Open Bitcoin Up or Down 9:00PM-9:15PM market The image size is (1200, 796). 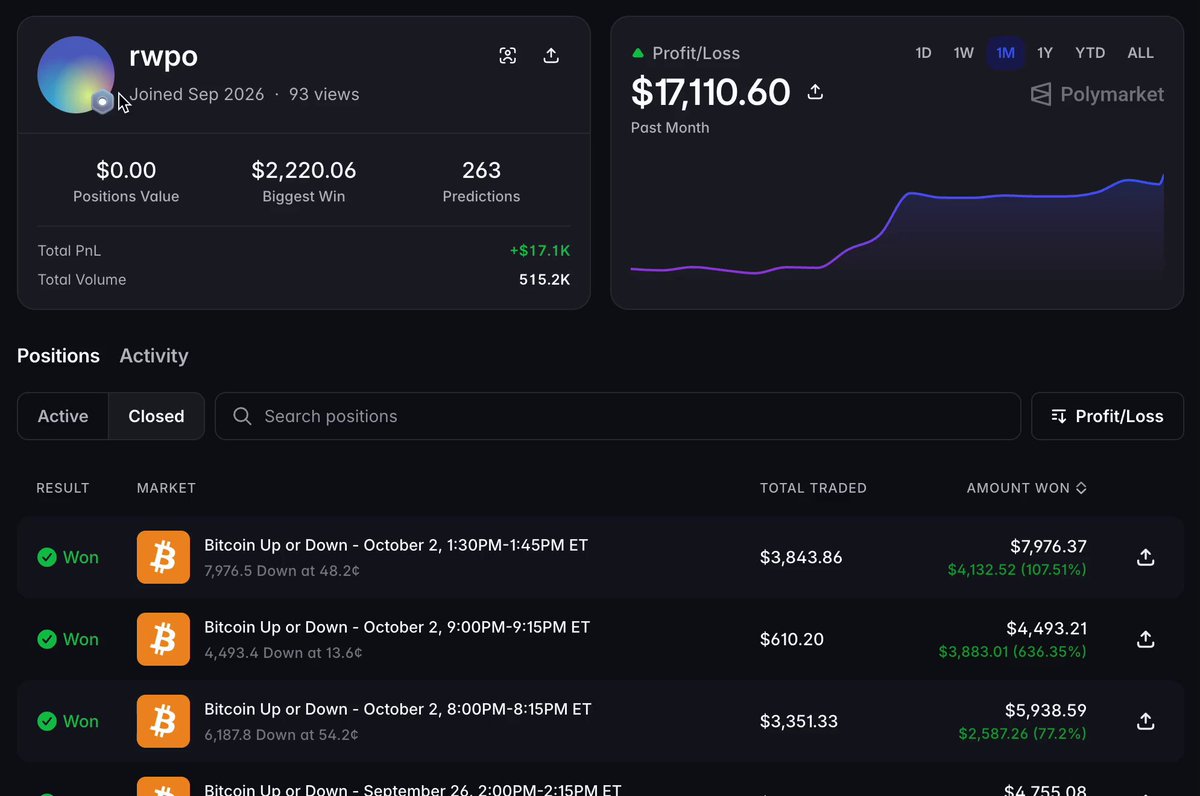point(397,627)
